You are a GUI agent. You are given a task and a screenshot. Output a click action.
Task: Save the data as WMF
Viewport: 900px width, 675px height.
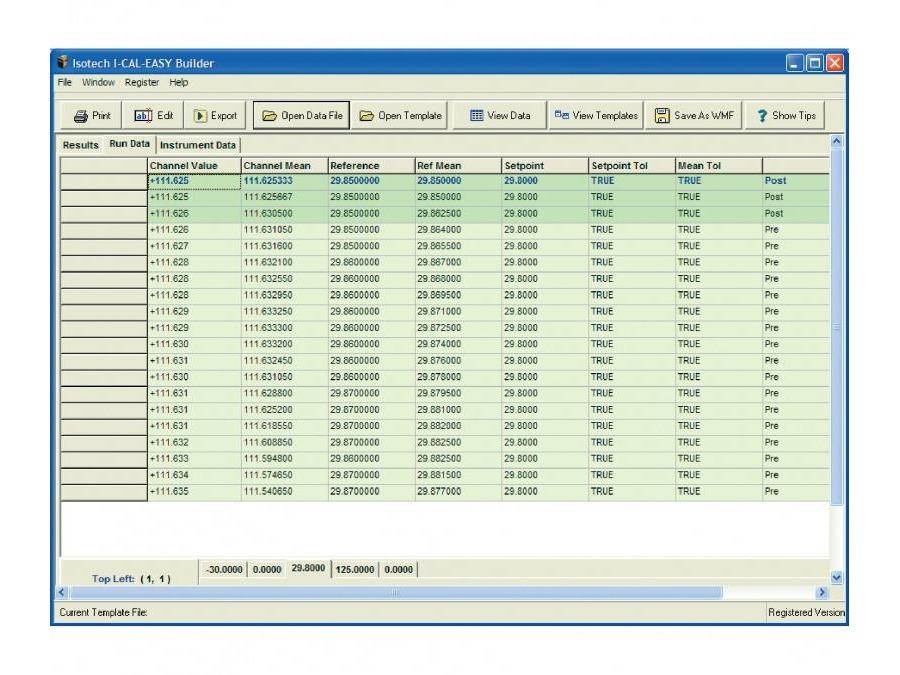[694, 115]
